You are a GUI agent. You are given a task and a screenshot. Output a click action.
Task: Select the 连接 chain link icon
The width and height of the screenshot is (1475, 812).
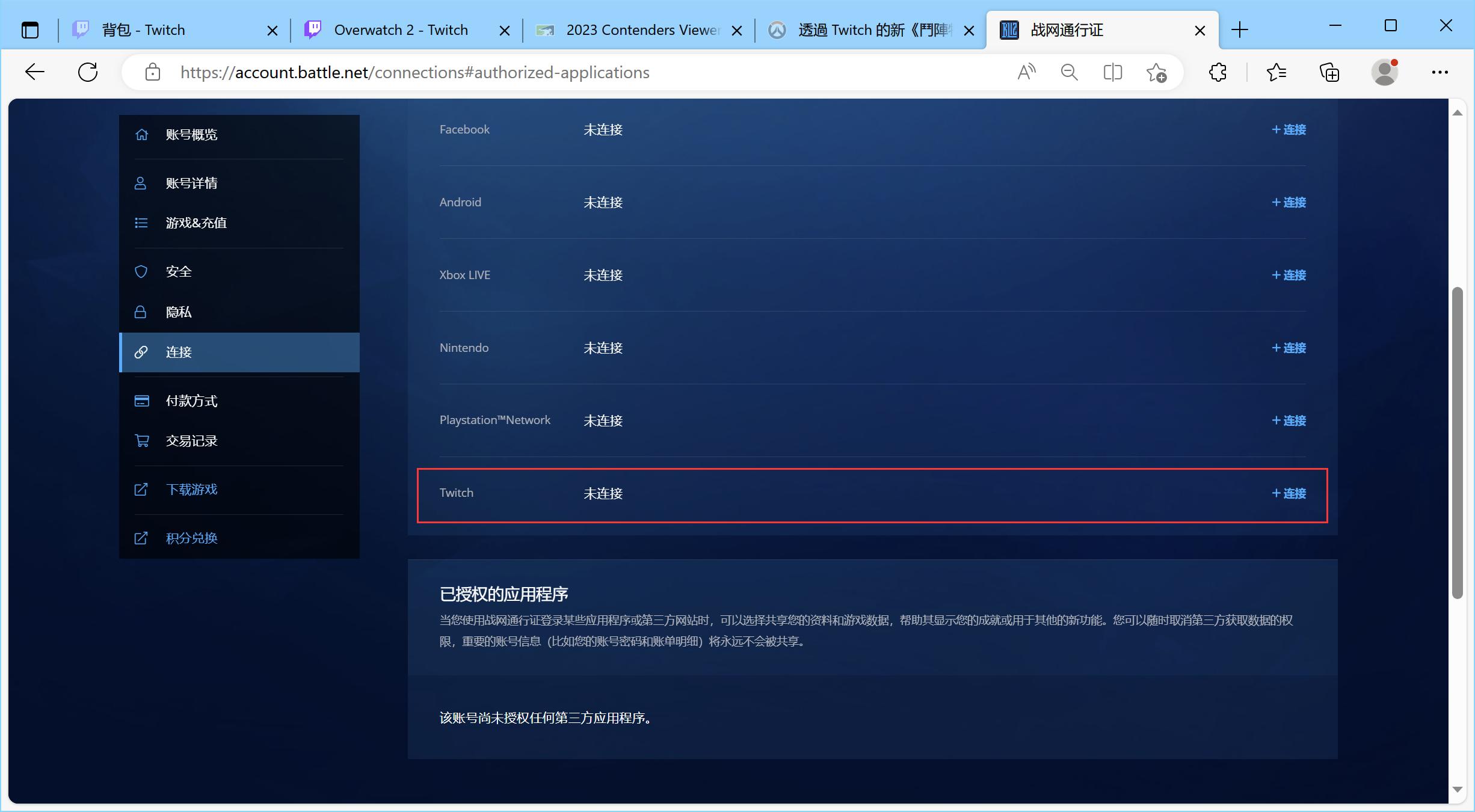click(x=141, y=352)
